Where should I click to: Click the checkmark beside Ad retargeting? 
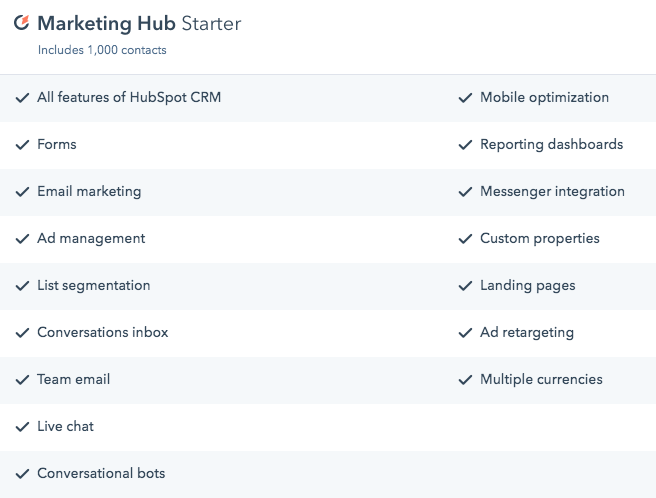coord(465,333)
